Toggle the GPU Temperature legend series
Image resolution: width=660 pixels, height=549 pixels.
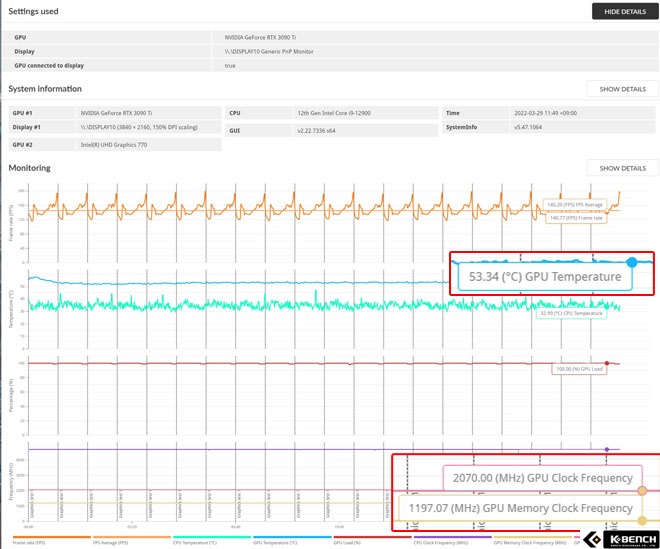(x=292, y=540)
